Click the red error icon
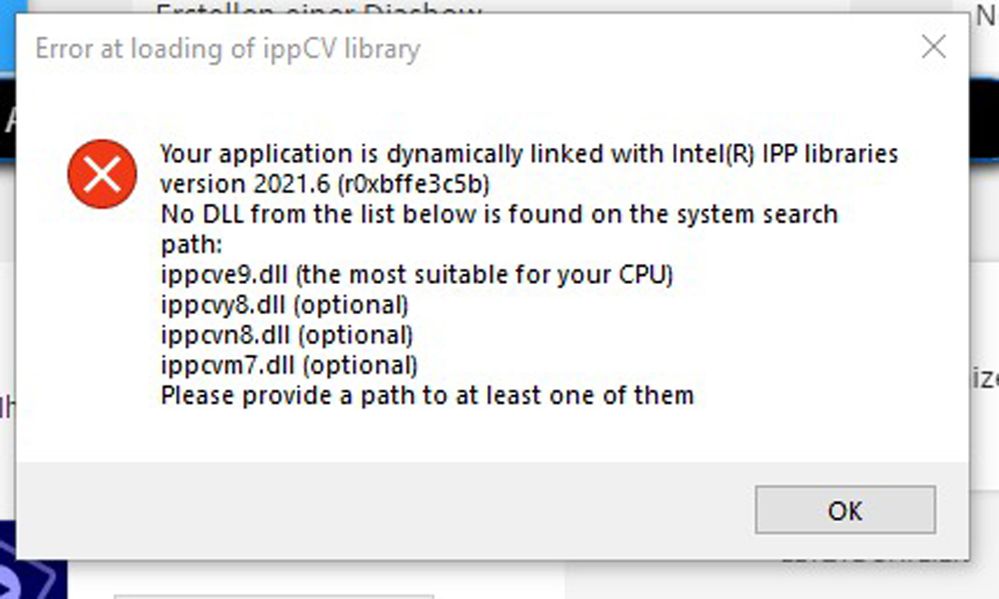This screenshot has height=599, width=999. click(x=102, y=175)
